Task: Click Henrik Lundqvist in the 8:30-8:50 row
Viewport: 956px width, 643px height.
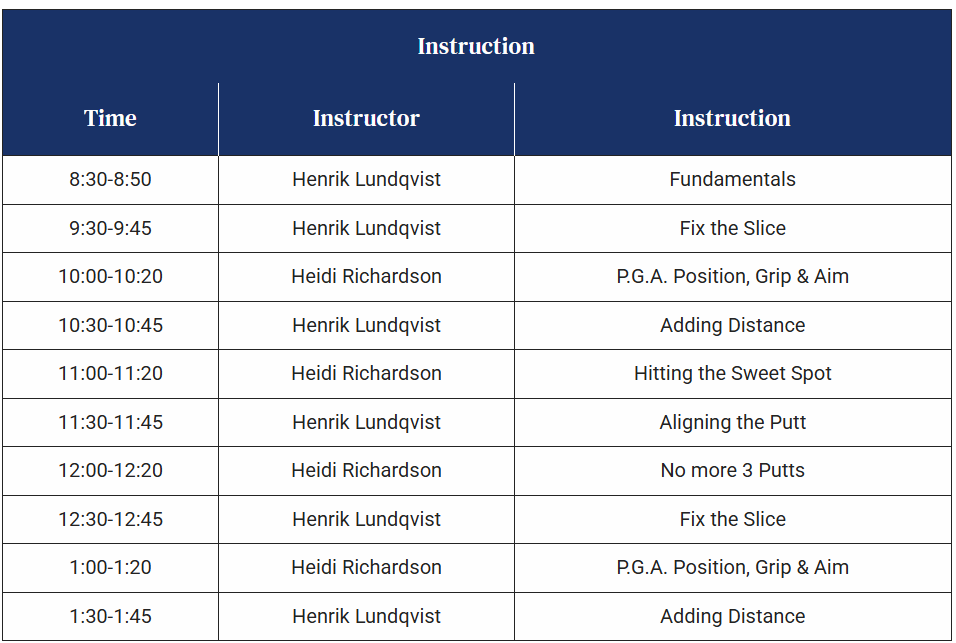Action: click(366, 180)
